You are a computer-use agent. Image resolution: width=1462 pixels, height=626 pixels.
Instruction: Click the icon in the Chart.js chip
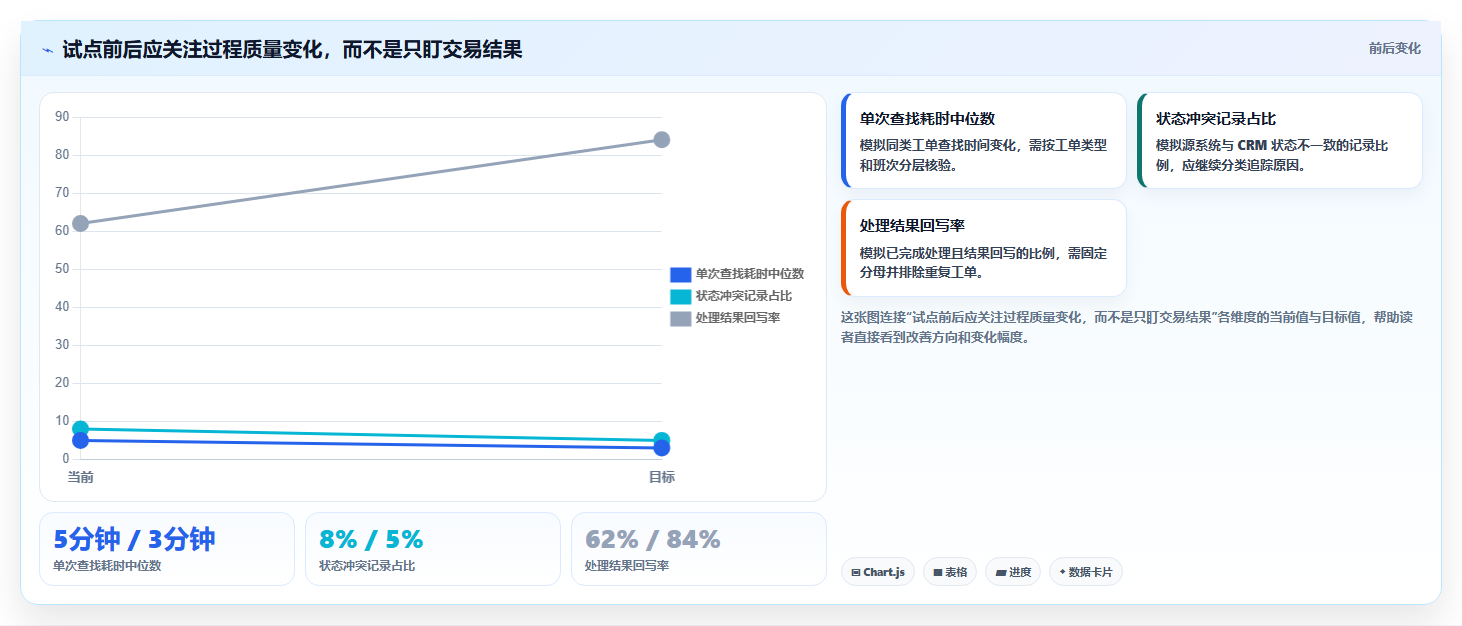[x=856, y=573]
